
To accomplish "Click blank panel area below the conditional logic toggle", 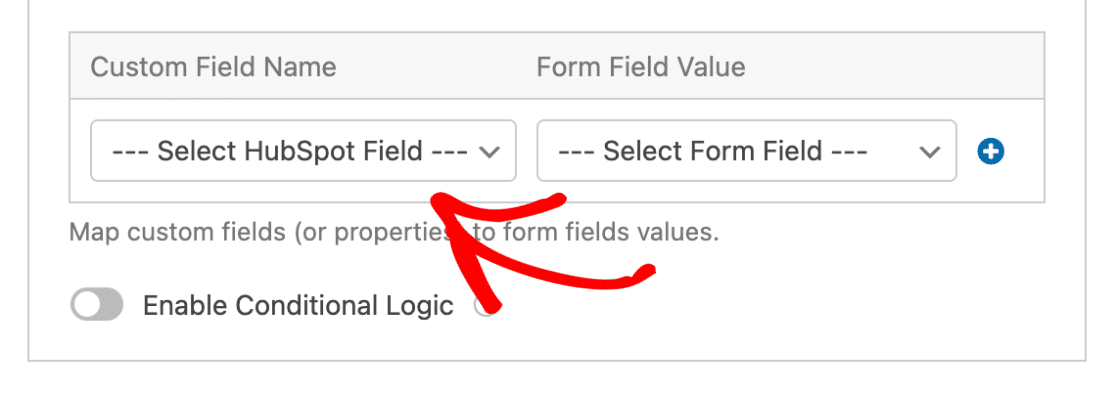I will (x=555, y=342).
